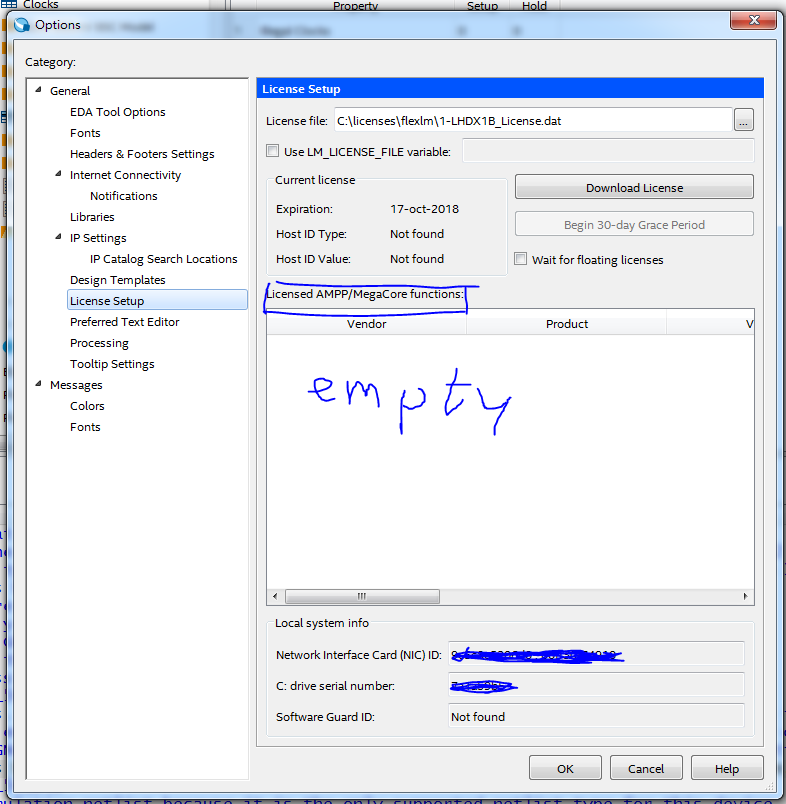Select Internet Connectivity category
Viewport: 786px width, 804px height.
125,175
